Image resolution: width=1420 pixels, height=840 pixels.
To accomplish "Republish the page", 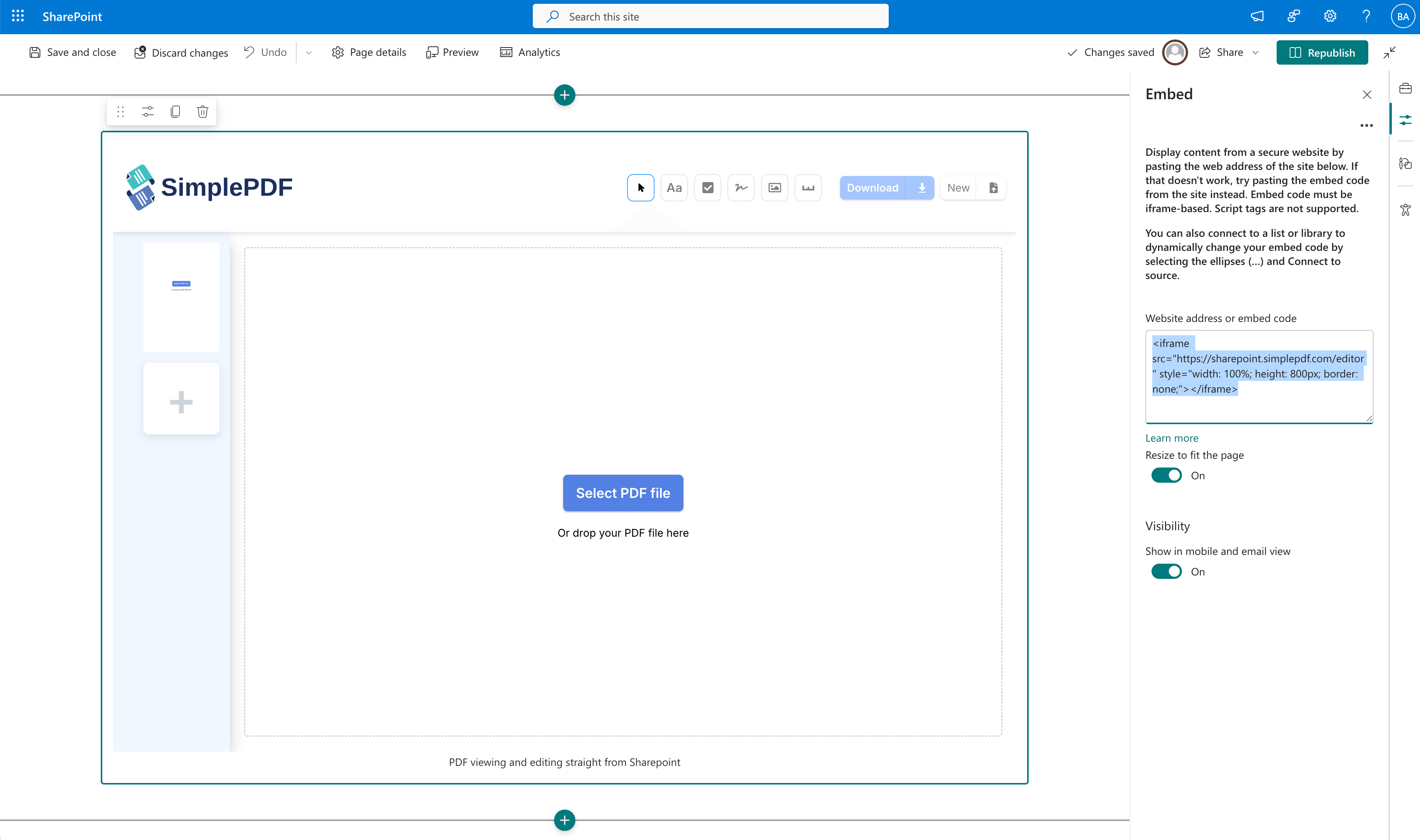I will (1322, 52).
